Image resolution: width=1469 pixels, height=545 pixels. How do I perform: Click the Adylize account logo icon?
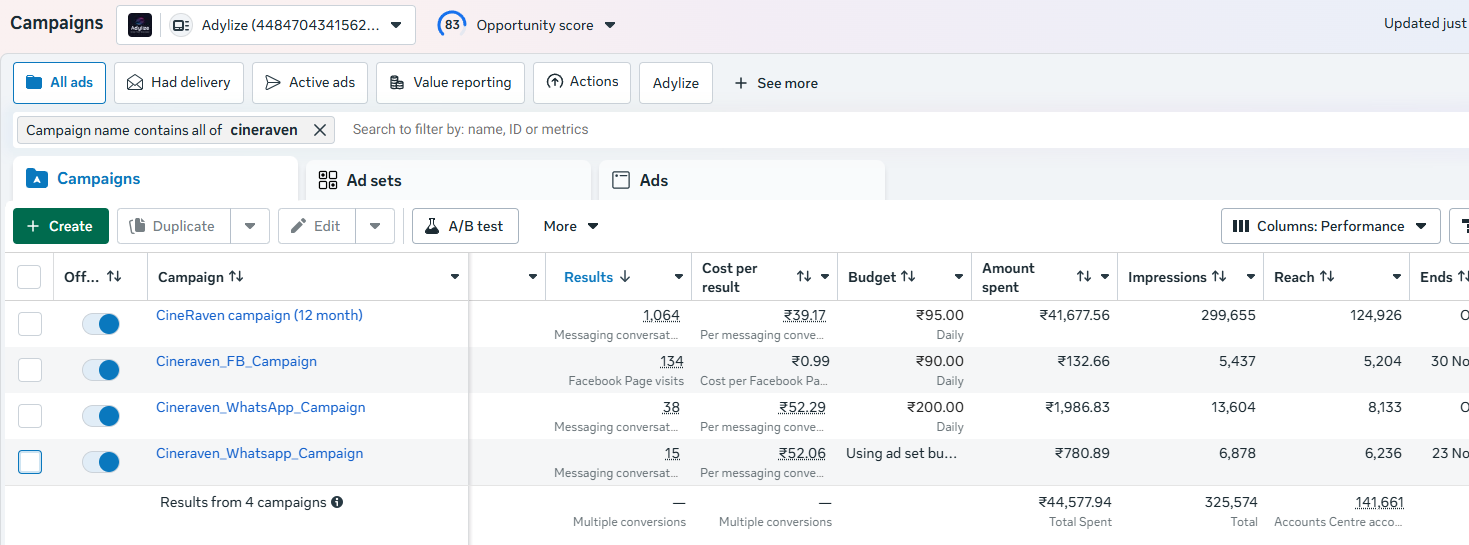coord(140,25)
